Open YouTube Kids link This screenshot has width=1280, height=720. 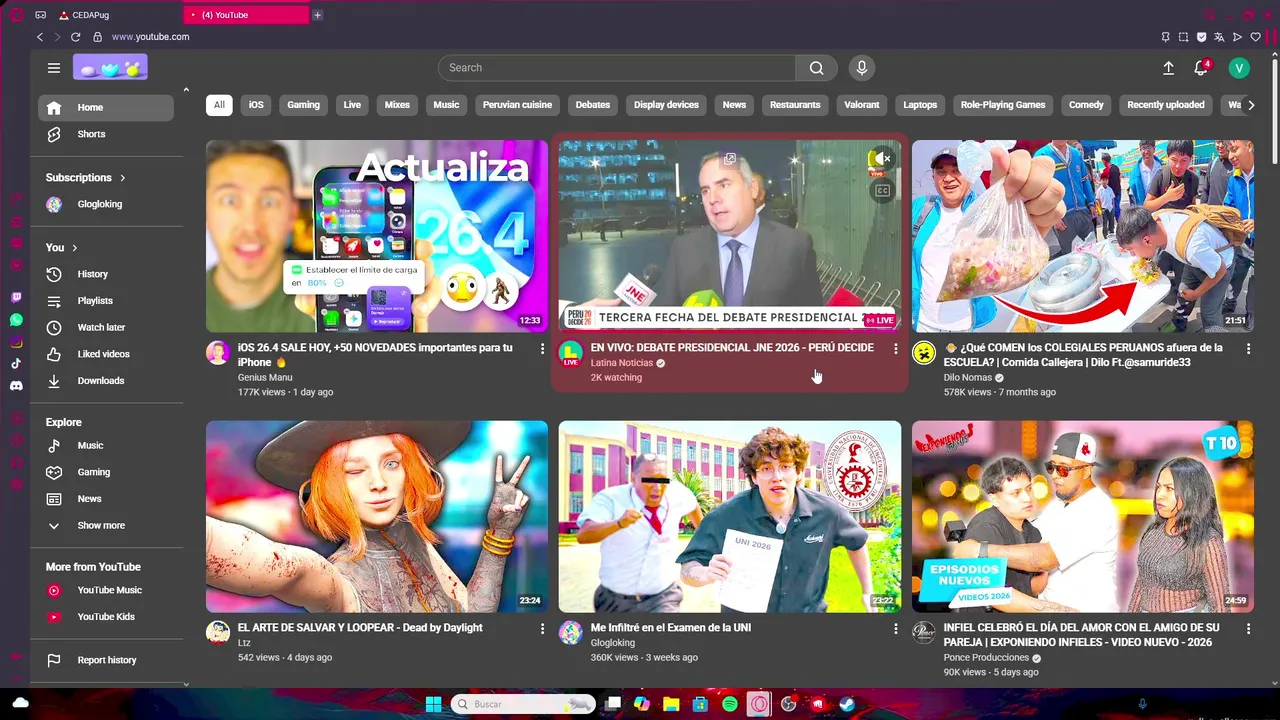pos(105,617)
